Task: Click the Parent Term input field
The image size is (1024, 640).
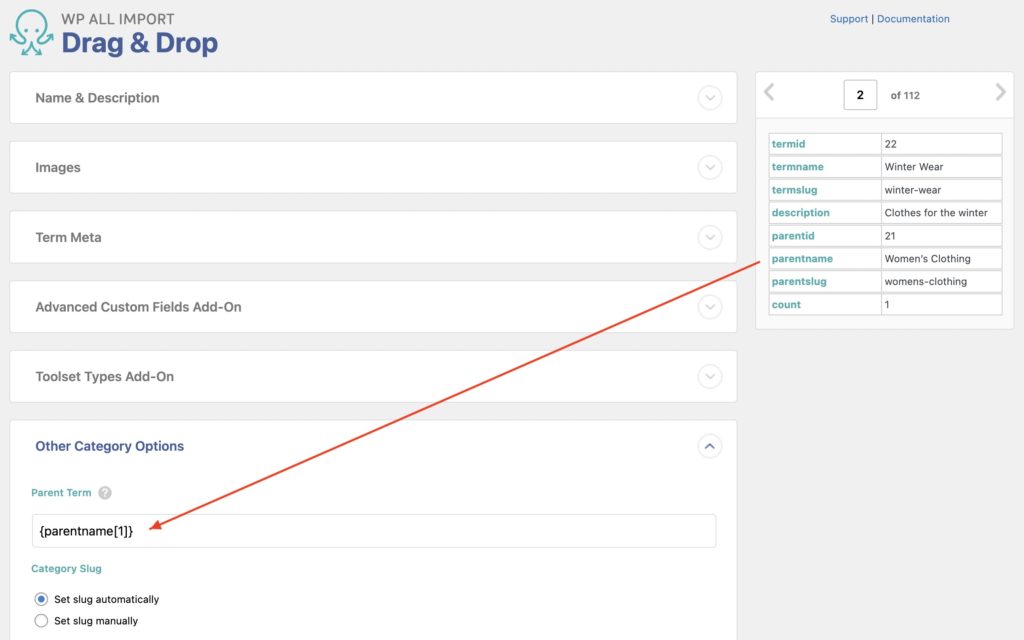Action: [x=374, y=531]
